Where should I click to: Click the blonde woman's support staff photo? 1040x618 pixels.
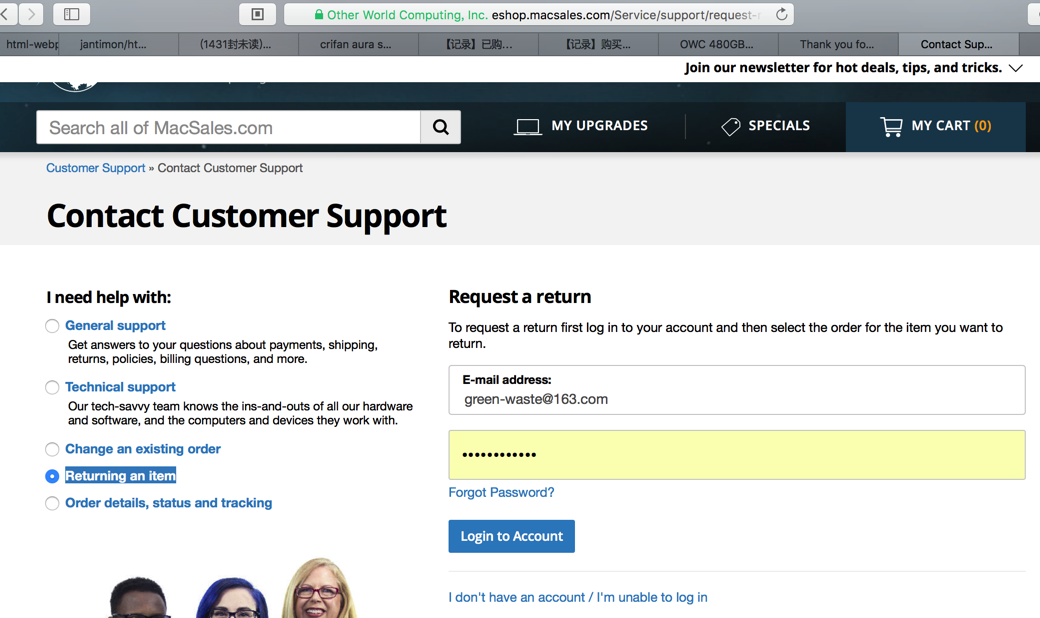[320, 587]
